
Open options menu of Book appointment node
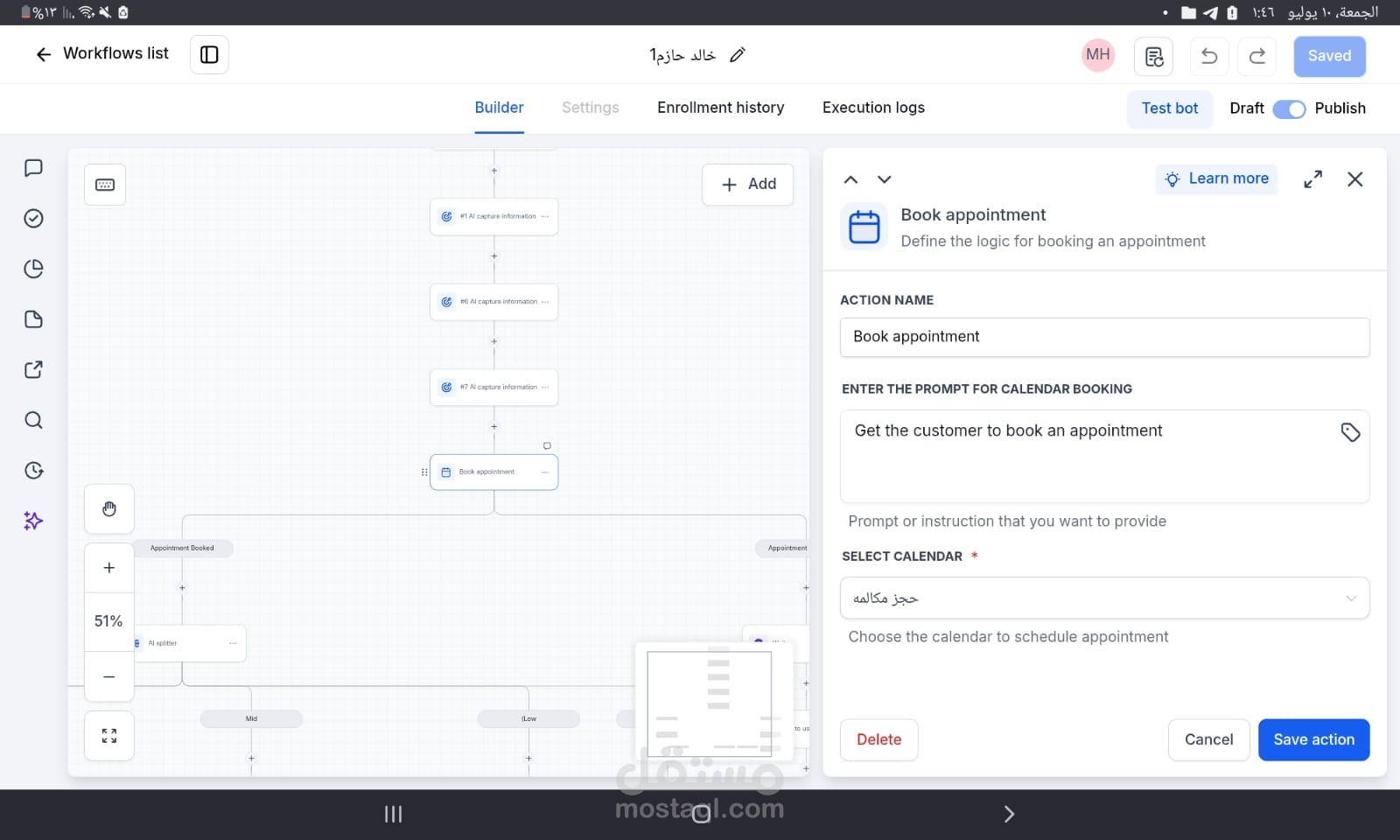pyautogui.click(x=545, y=472)
